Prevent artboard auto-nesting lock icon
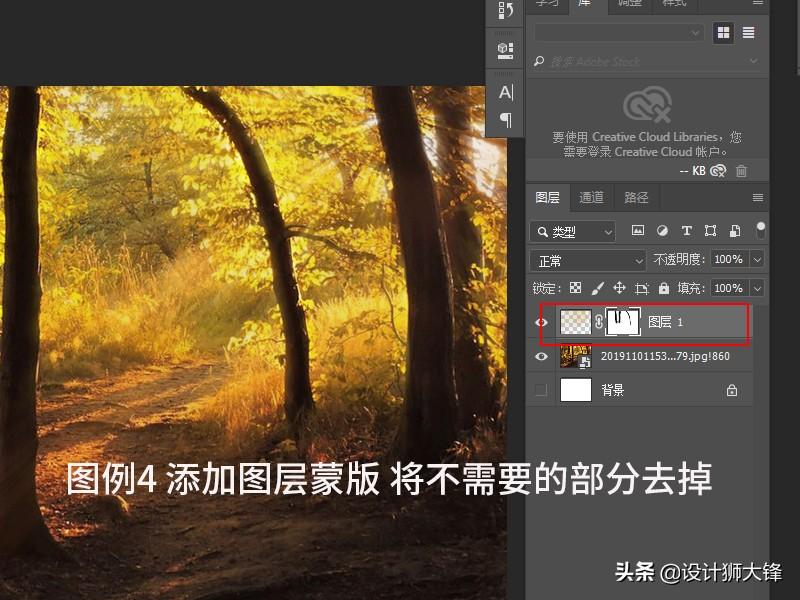Screen dimensions: 800x600 coord(641,289)
